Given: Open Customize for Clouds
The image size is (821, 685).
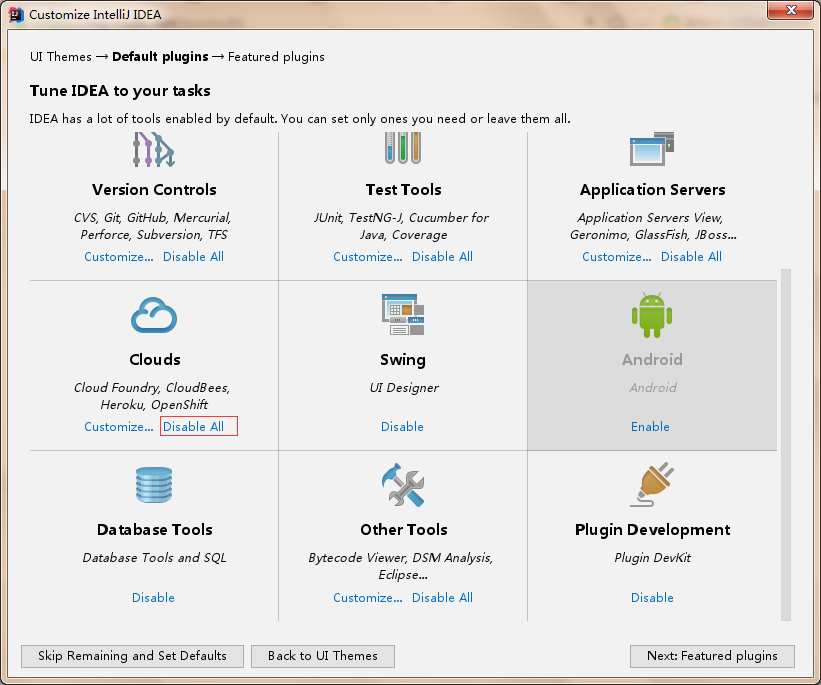Looking at the screenshot, I should 119,427.
